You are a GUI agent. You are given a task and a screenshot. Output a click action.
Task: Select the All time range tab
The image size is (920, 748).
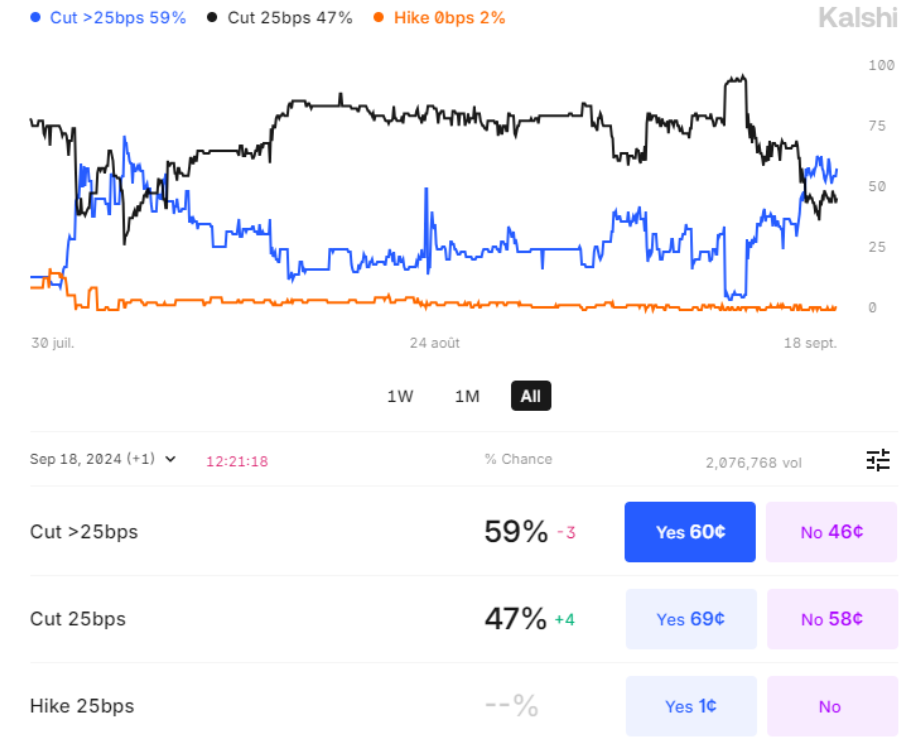tap(530, 396)
